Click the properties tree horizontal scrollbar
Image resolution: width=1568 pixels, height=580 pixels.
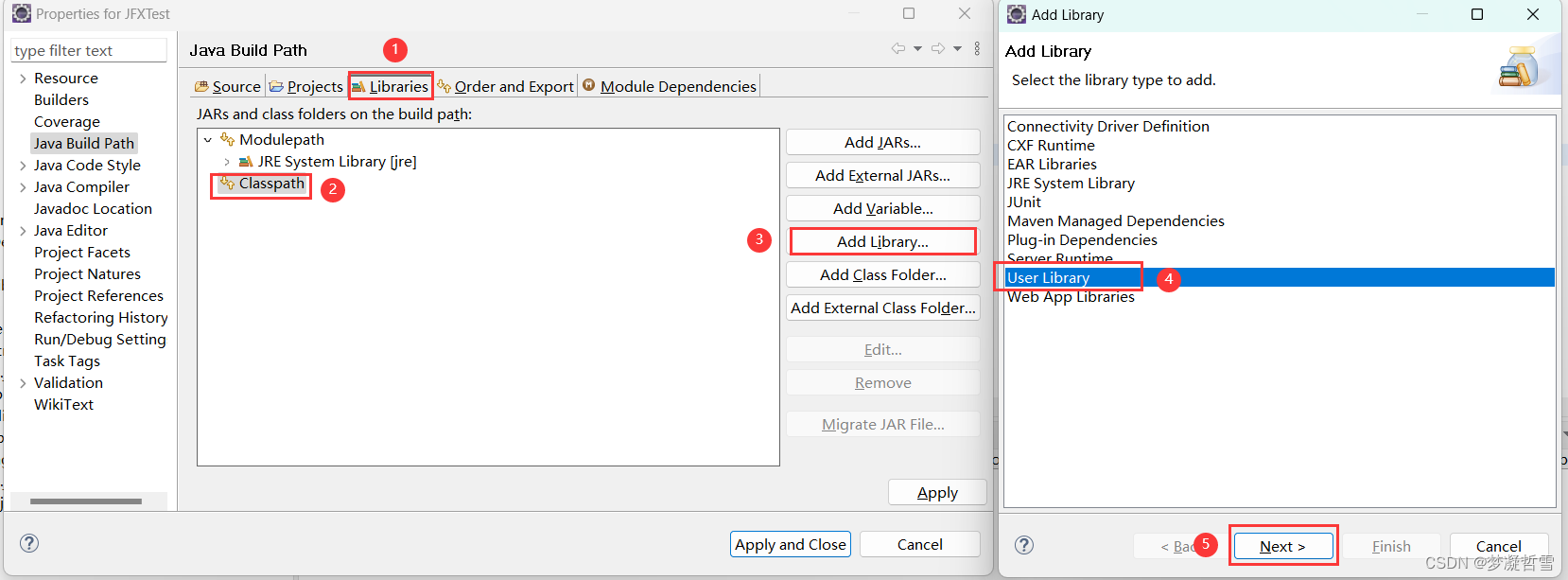point(85,501)
